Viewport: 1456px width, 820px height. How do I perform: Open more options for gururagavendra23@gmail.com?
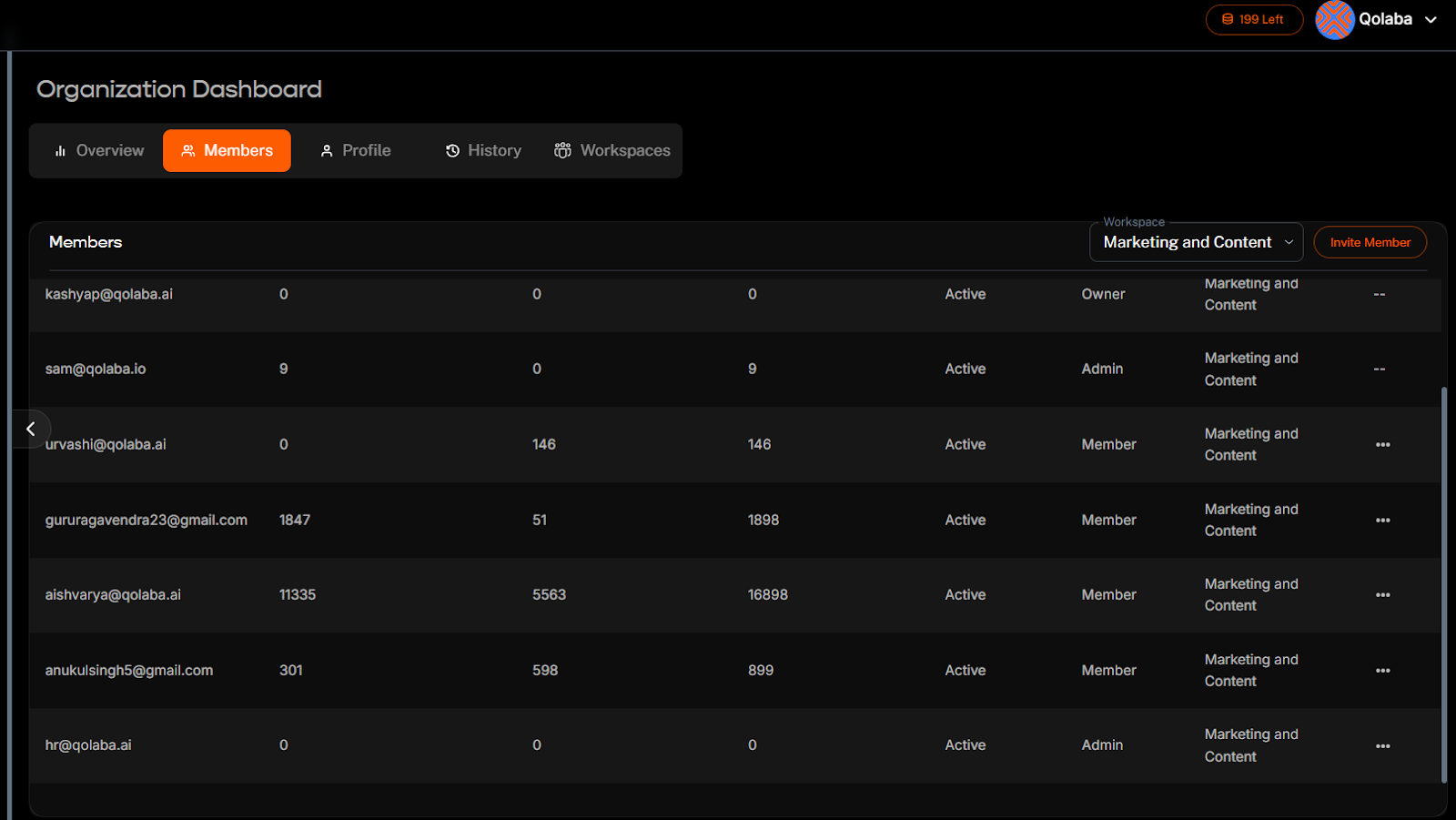pos(1382,521)
